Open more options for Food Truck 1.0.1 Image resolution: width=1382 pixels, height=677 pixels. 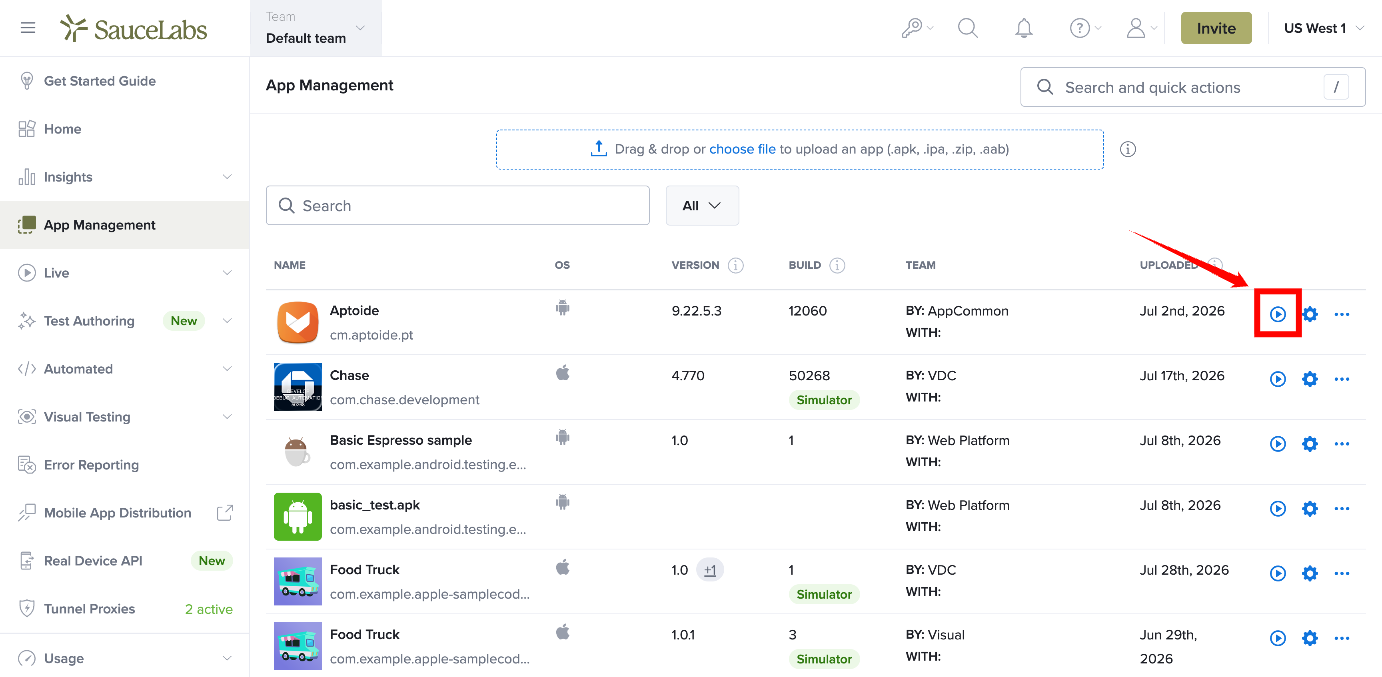[1342, 638]
